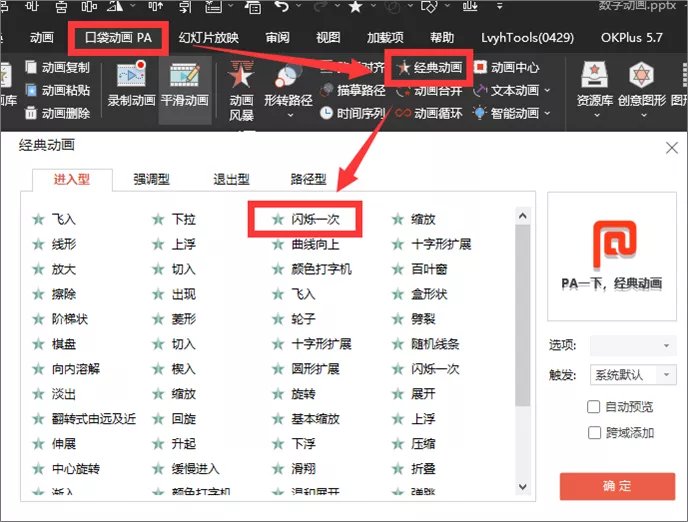Click animation list scrollbar thumb

[523, 315]
